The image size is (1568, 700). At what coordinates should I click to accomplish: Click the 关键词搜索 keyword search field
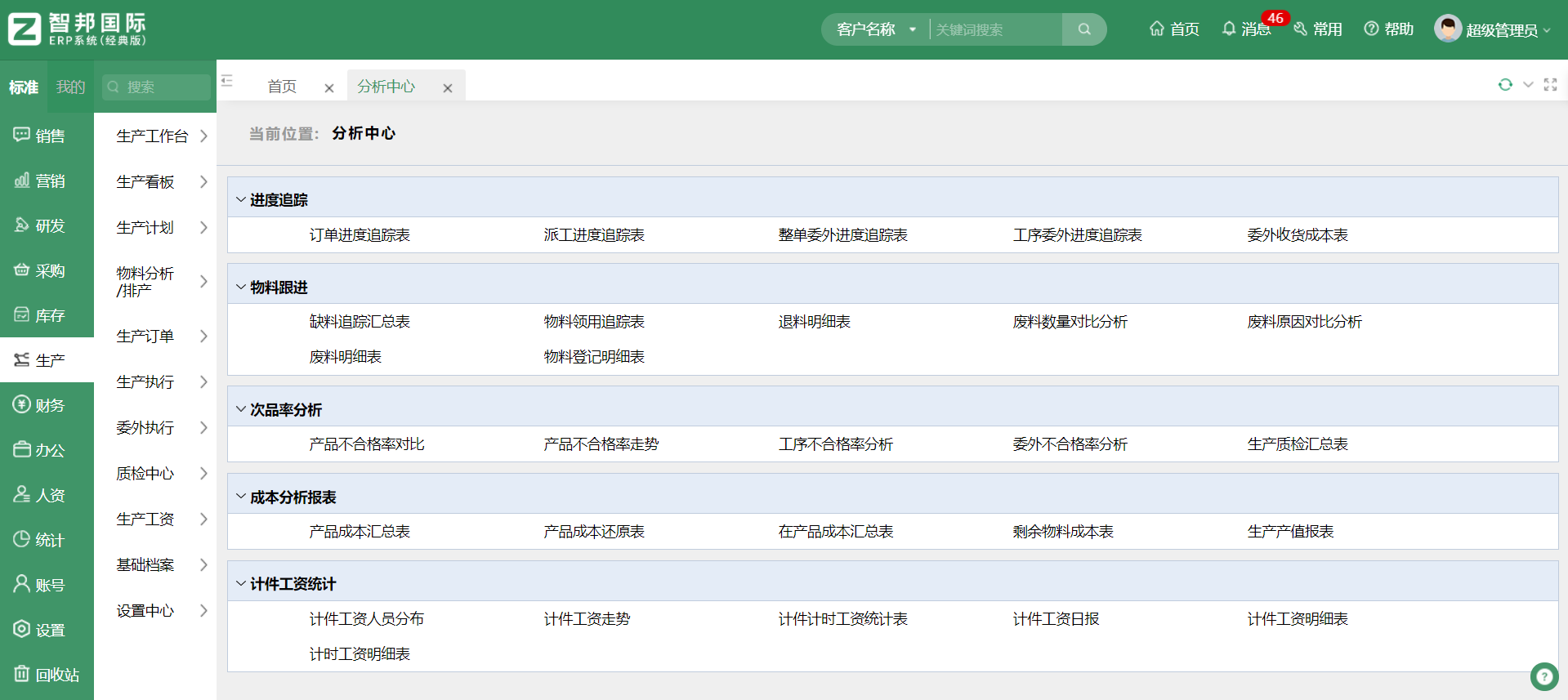pyautogui.click(x=995, y=29)
